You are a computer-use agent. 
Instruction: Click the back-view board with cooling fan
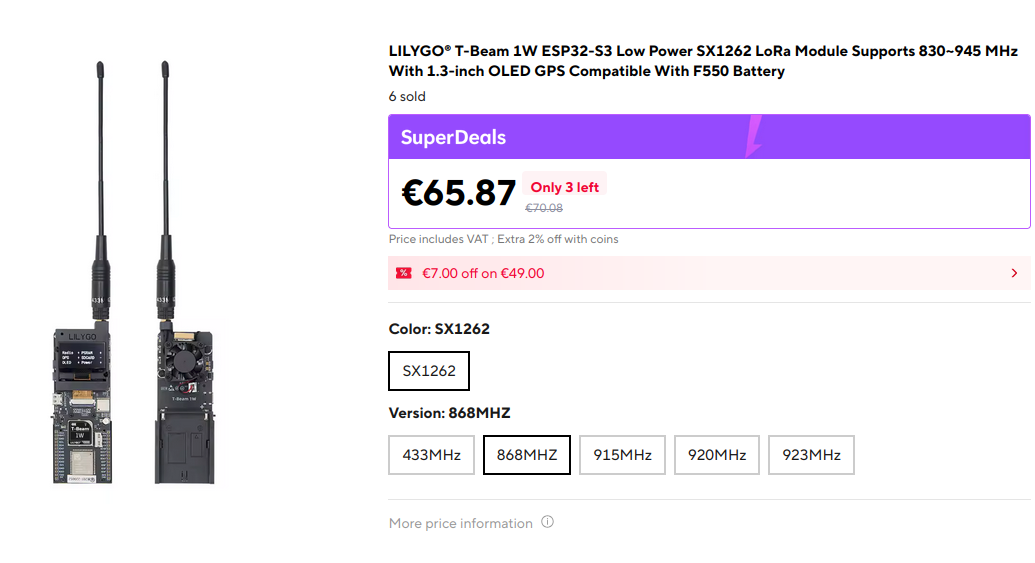pyautogui.click(x=182, y=400)
